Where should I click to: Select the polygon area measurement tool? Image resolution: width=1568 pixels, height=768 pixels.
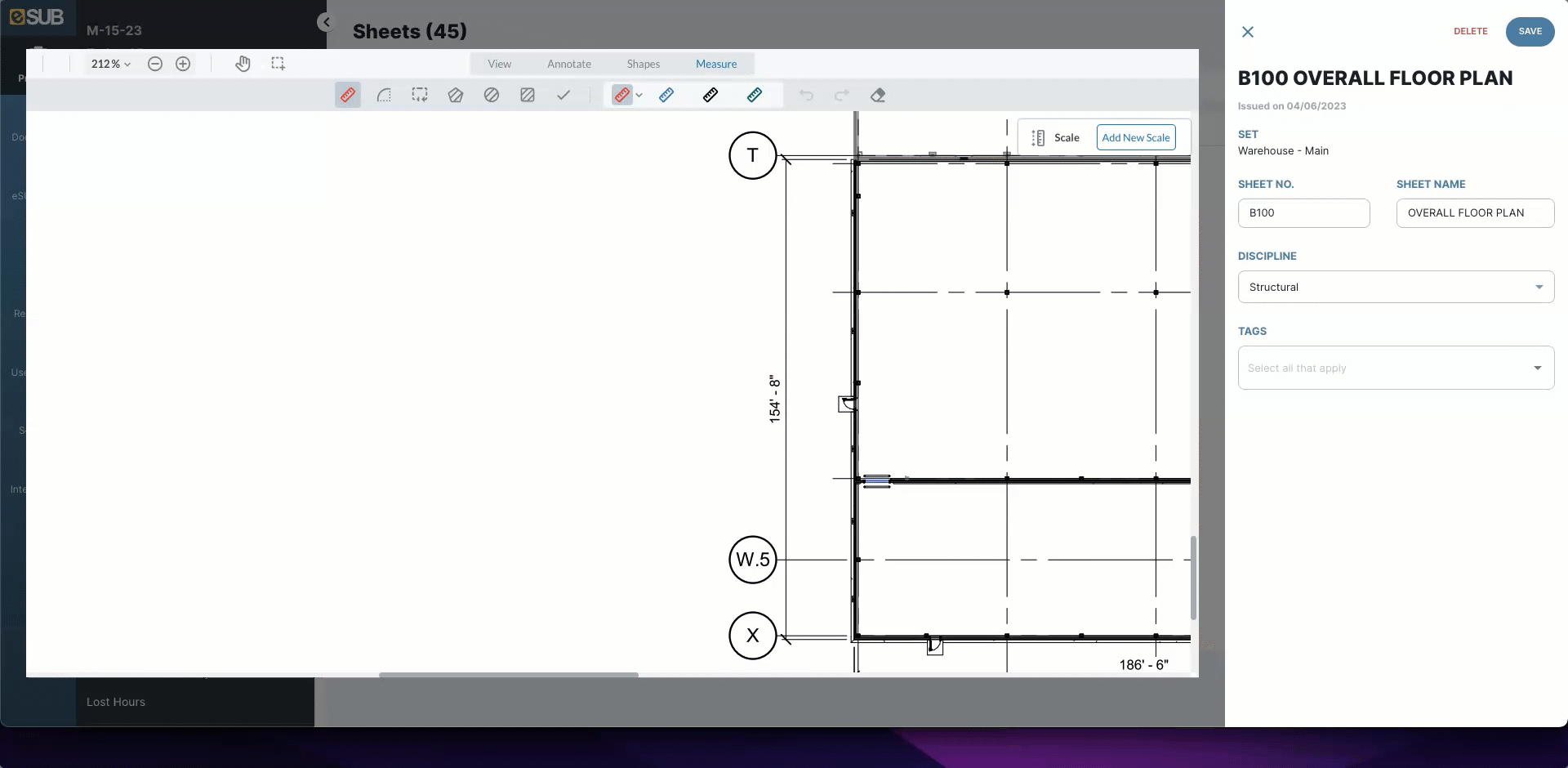[456, 96]
